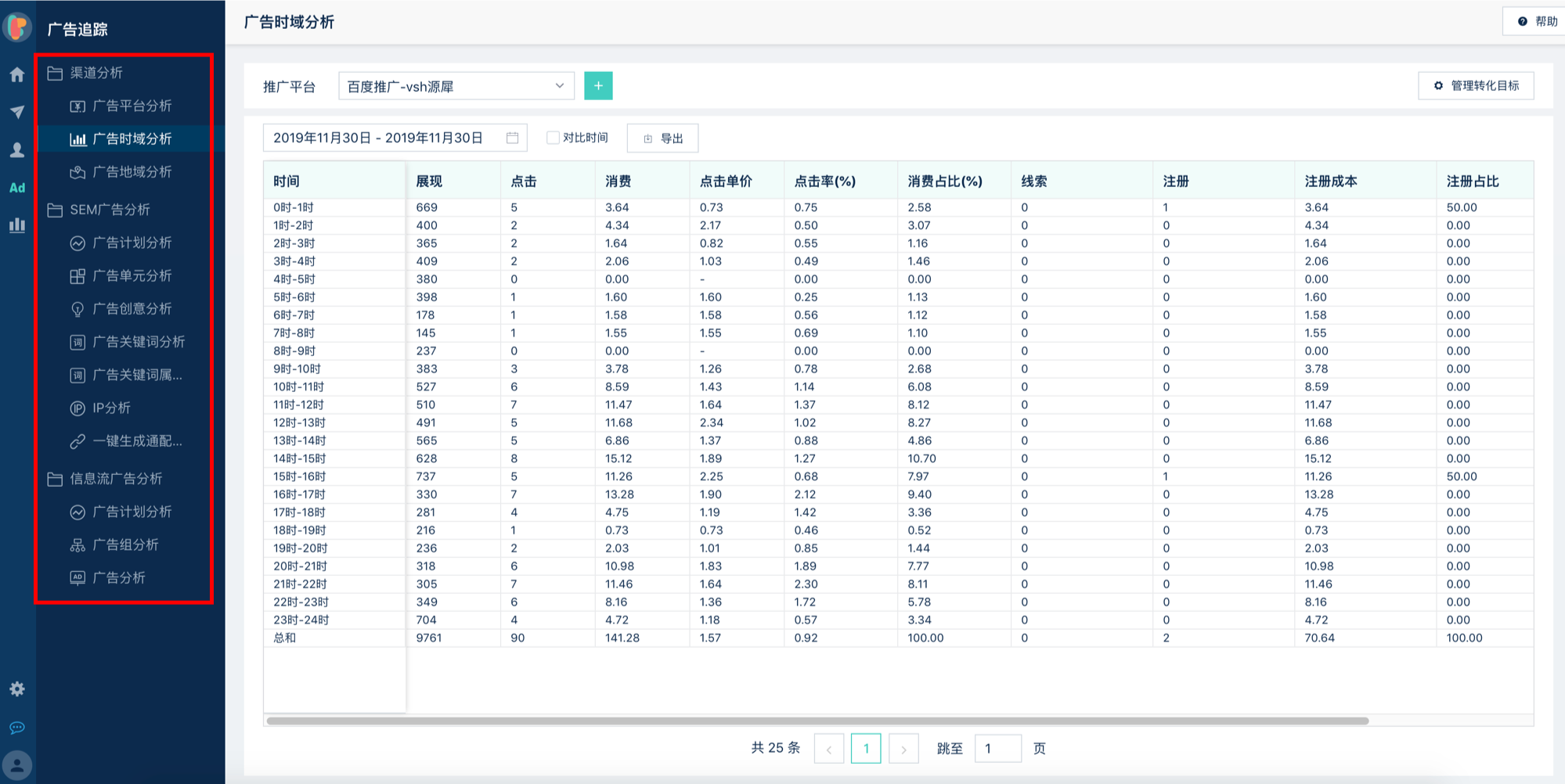This screenshot has height=784, width=1565.
Task: Click 管理转化目标 button
Action: pyautogui.click(x=1476, y=86)
